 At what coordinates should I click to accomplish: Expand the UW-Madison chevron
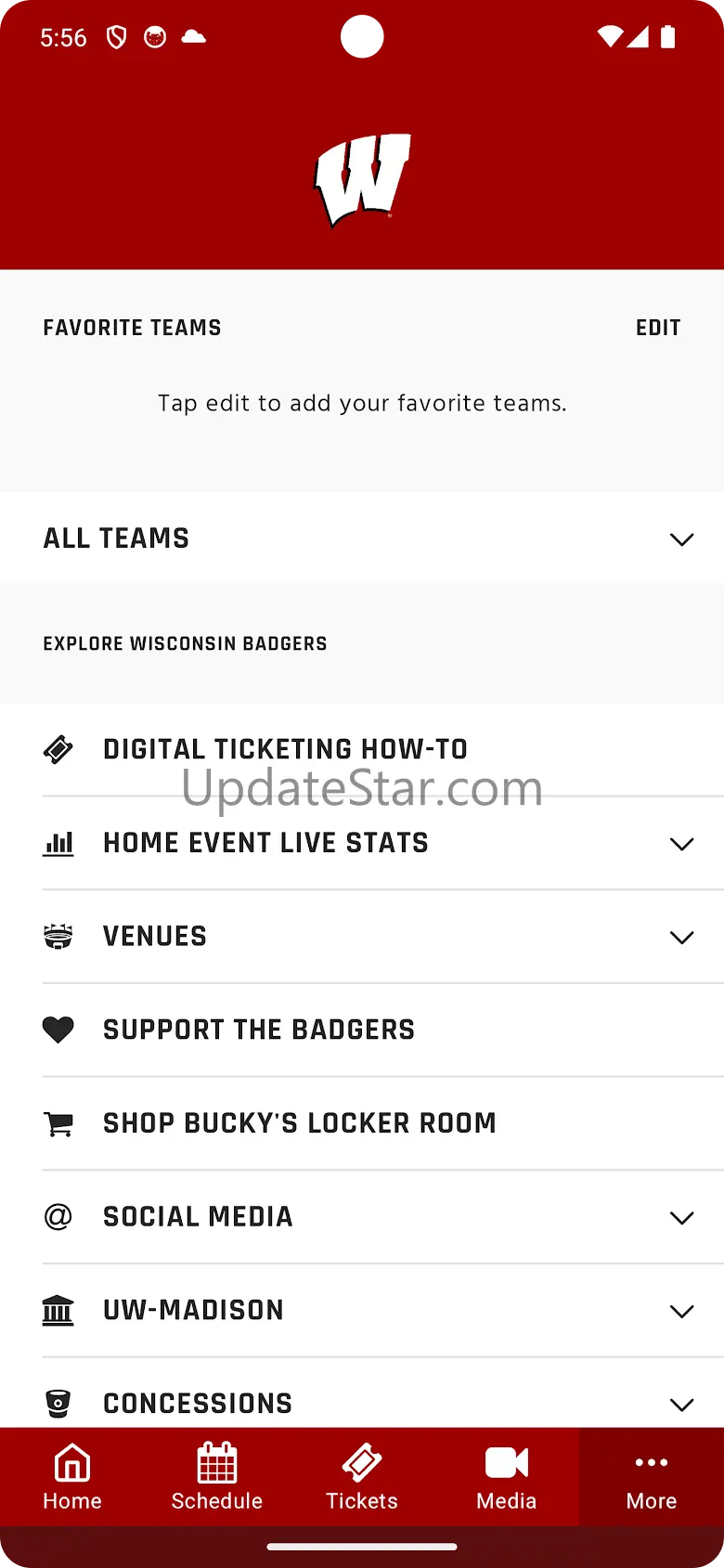pyautogui.click(x=681, y=1311)
